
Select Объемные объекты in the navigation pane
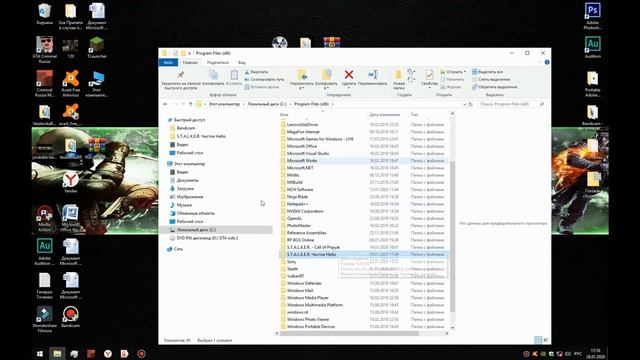click(x=196, y=213)
